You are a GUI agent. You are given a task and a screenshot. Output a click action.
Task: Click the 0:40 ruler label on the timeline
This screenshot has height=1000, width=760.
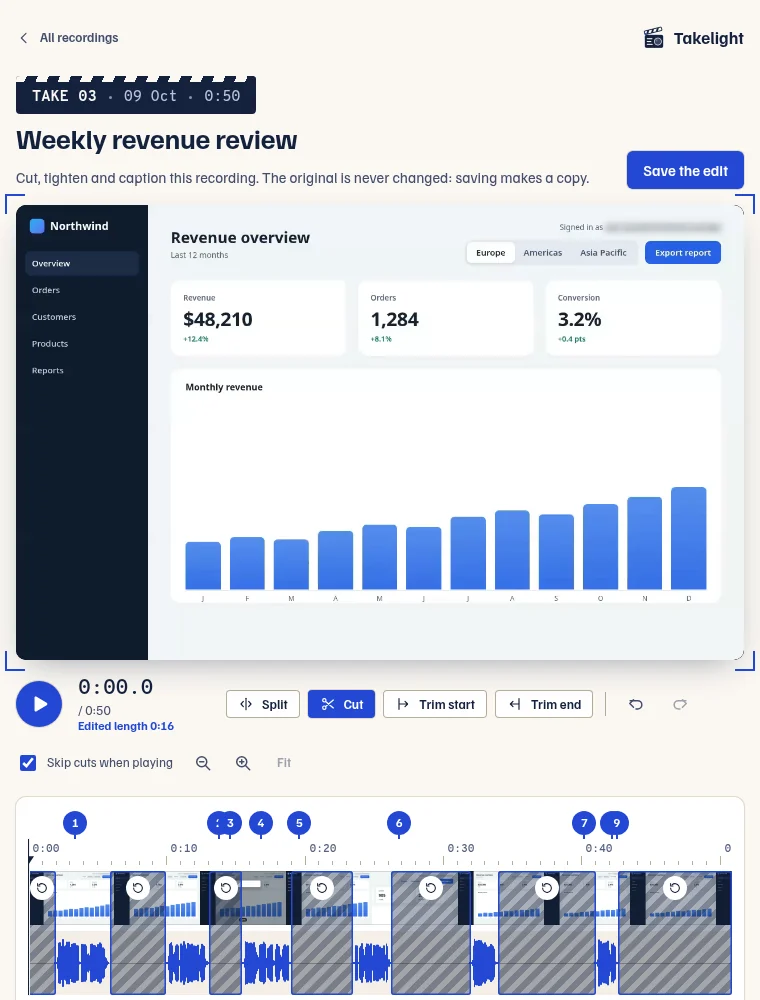coord(599,848)
